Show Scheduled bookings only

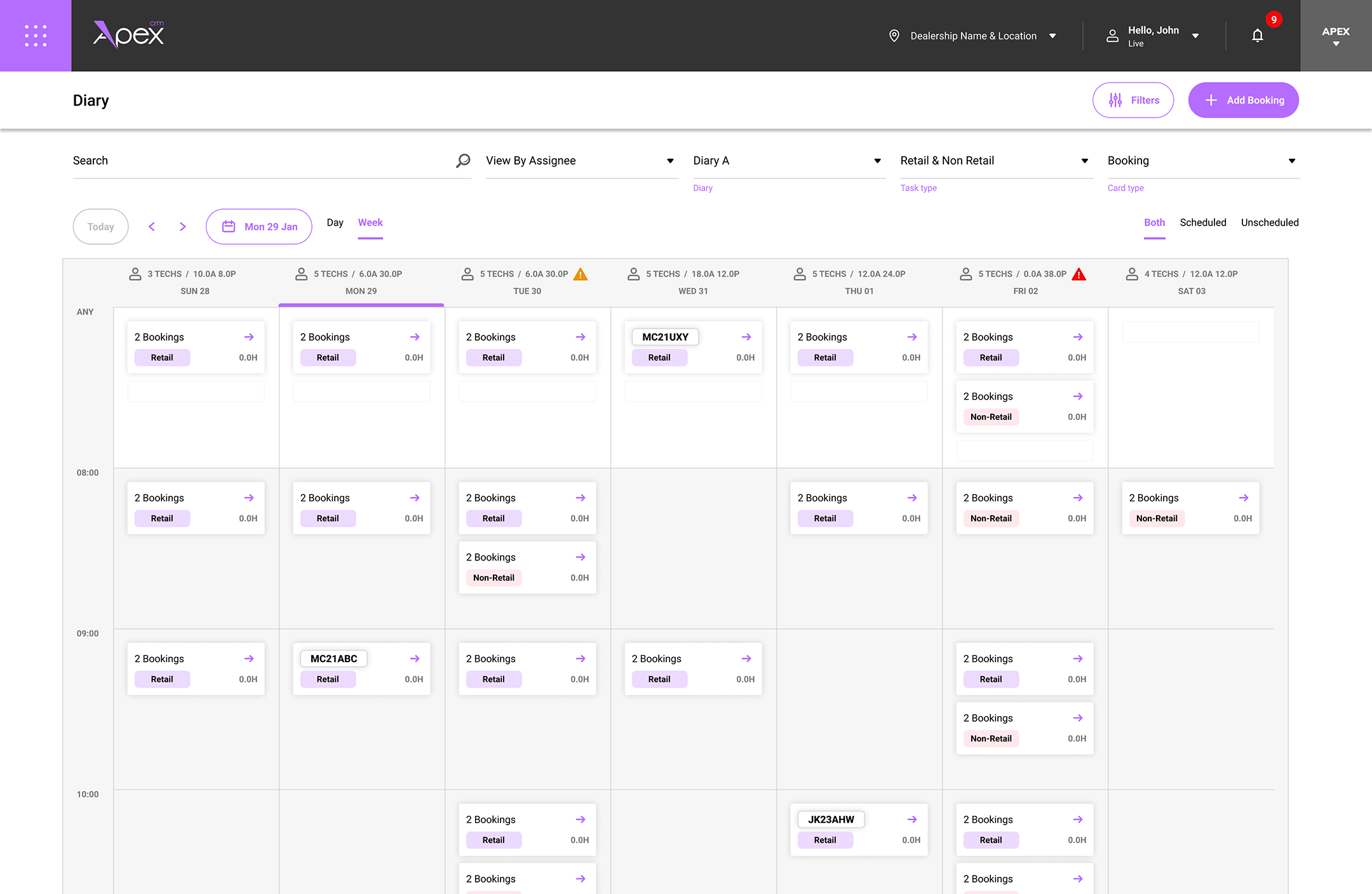click(1202, 222)
